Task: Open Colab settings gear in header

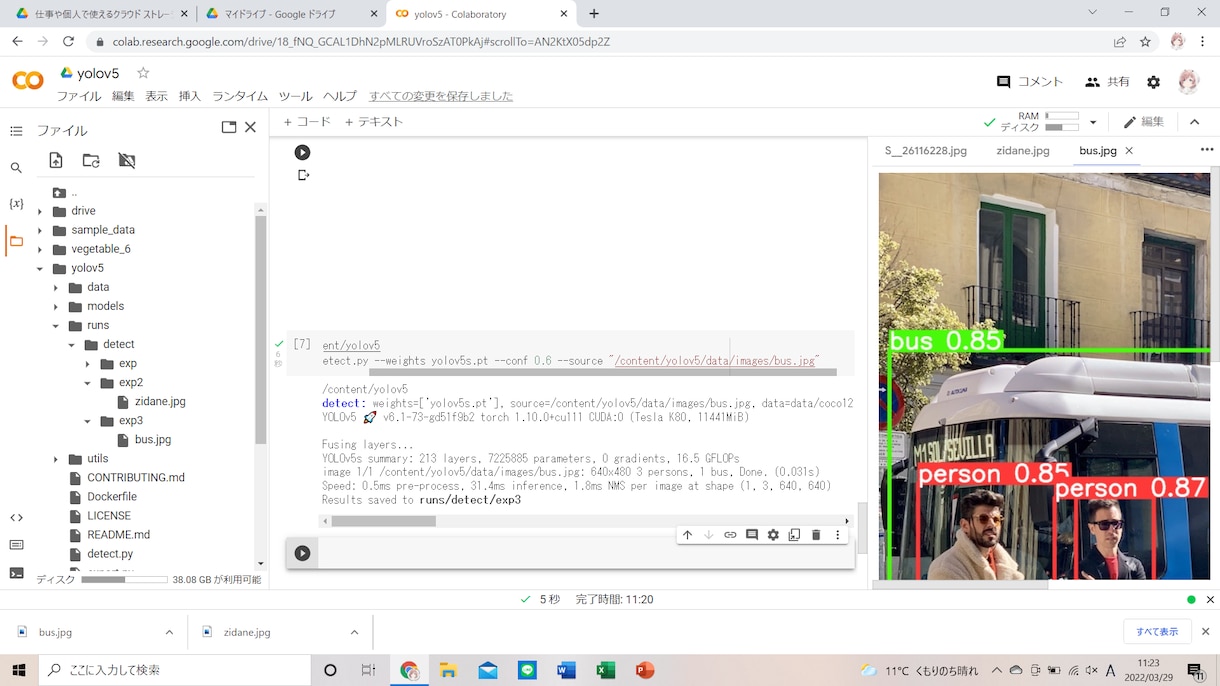Action: click(x=1154, y=82)
